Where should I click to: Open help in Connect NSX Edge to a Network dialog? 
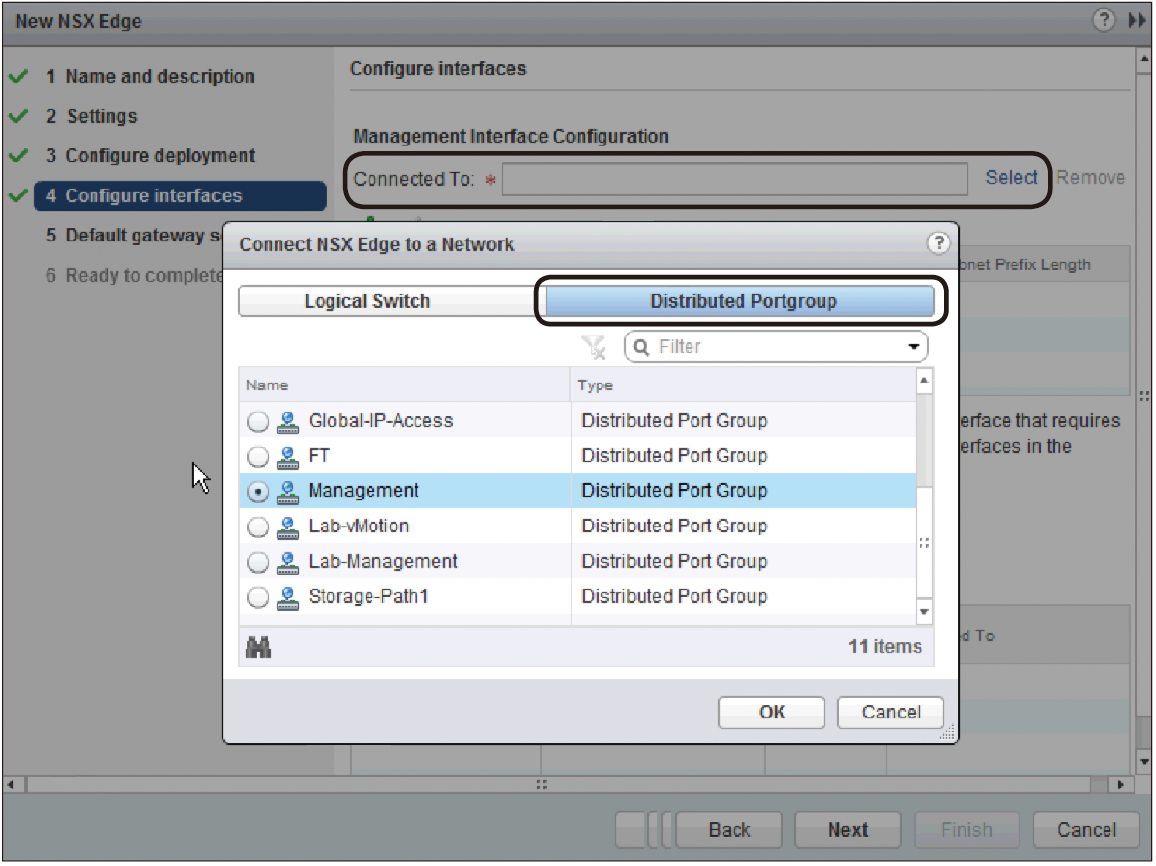(938, 242)
